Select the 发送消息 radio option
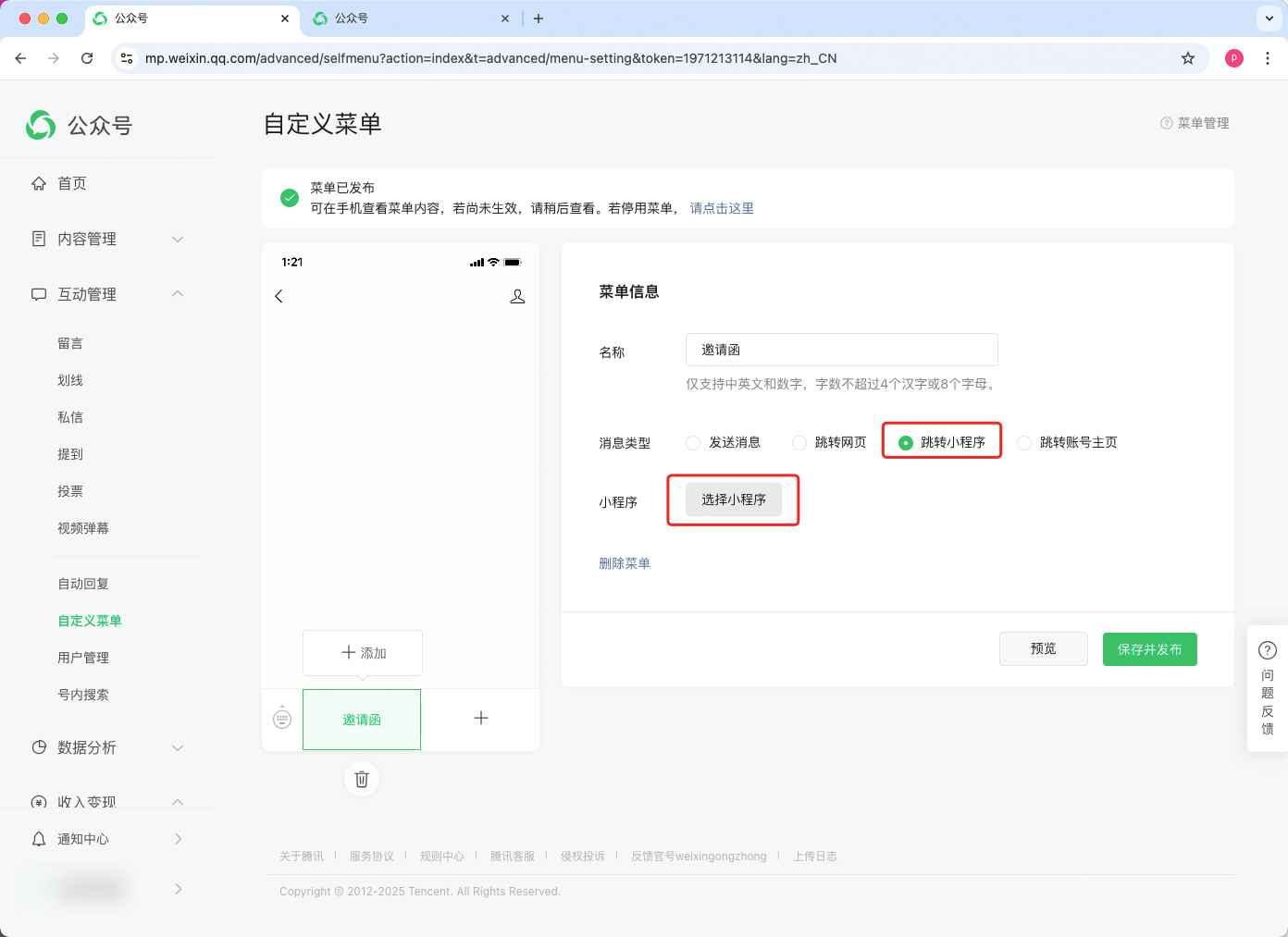This screenshot has width=1288, height=937. (693, 443)
